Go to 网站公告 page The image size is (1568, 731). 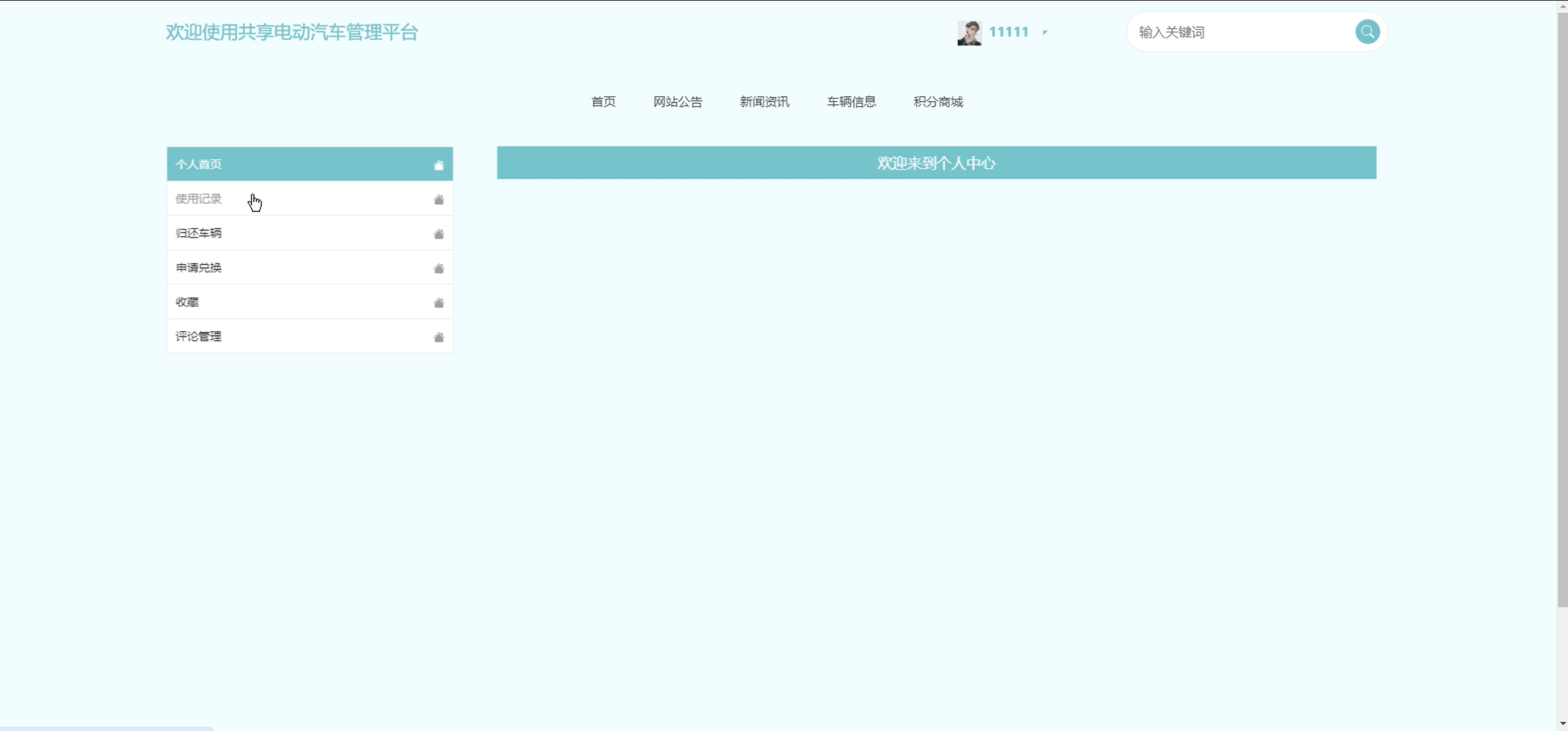tap(677, 102)
